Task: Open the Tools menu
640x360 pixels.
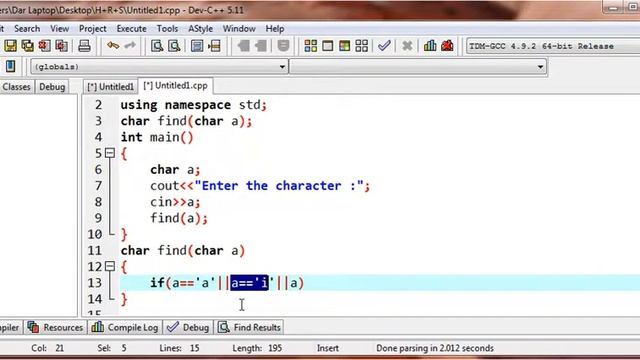Action: point(167,29)
